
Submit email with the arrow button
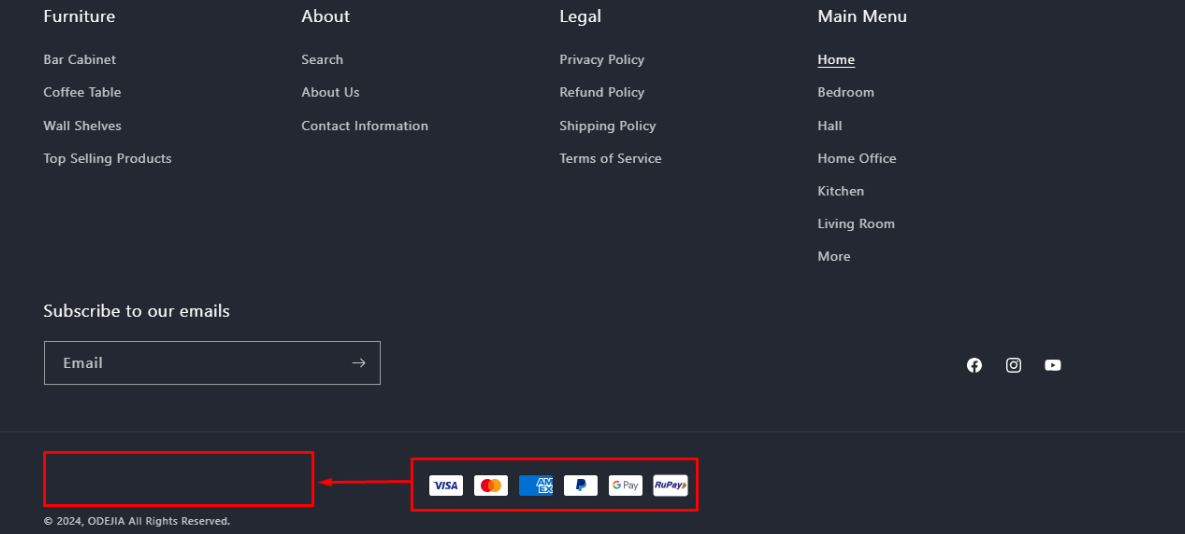(x=358, y=363)
